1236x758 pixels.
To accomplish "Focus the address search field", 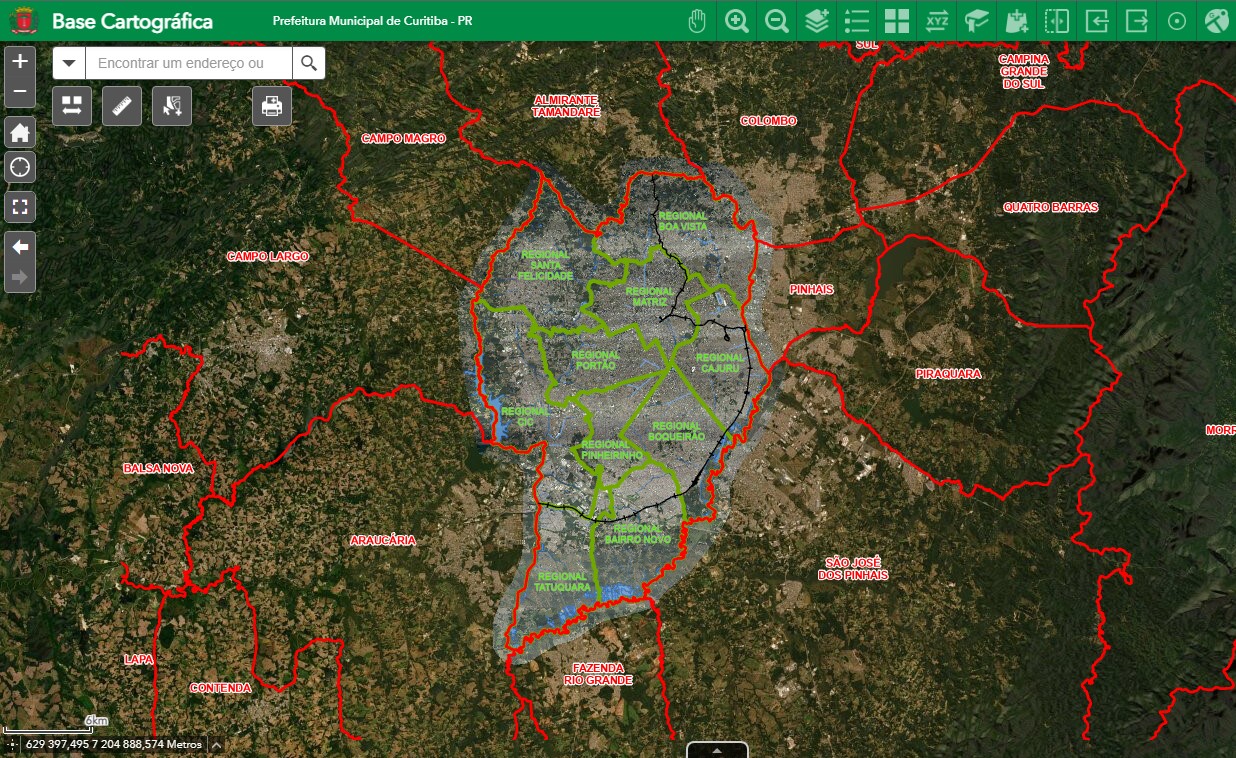I will pyautogui.click(x=189, y=63).
